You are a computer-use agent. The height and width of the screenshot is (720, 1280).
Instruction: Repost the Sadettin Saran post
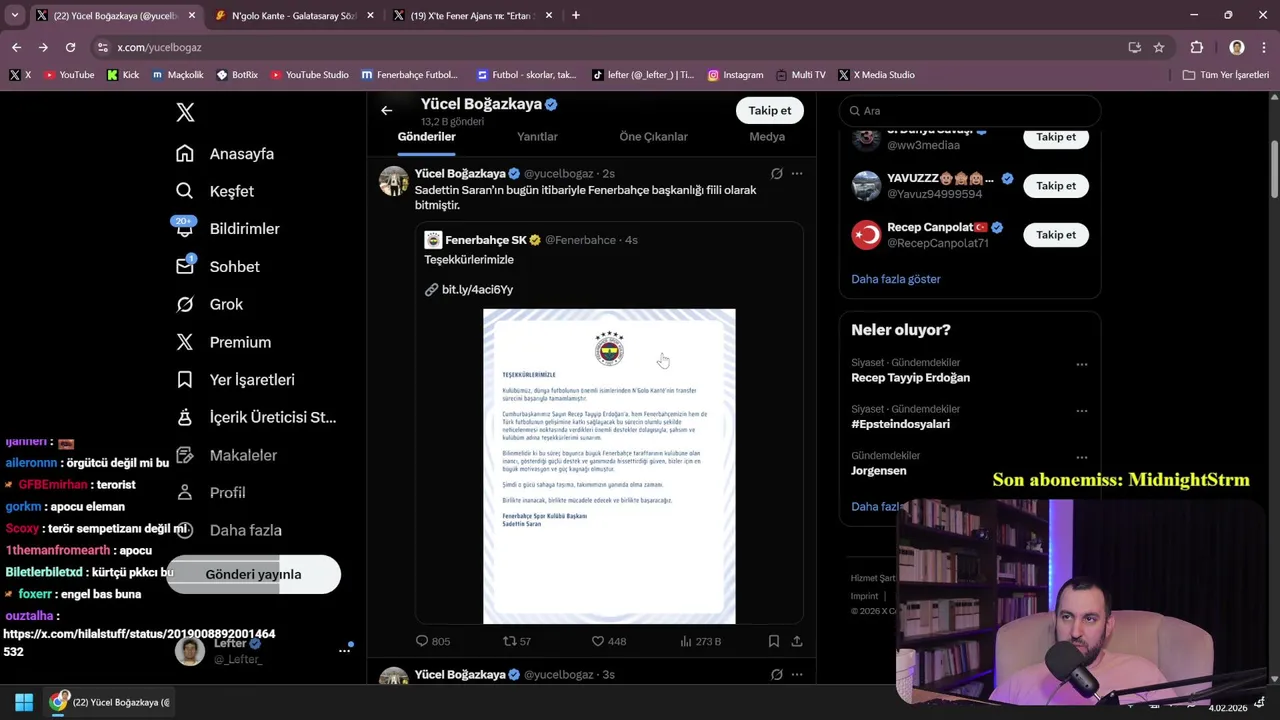pyautogui.click(x=516, y=641)
